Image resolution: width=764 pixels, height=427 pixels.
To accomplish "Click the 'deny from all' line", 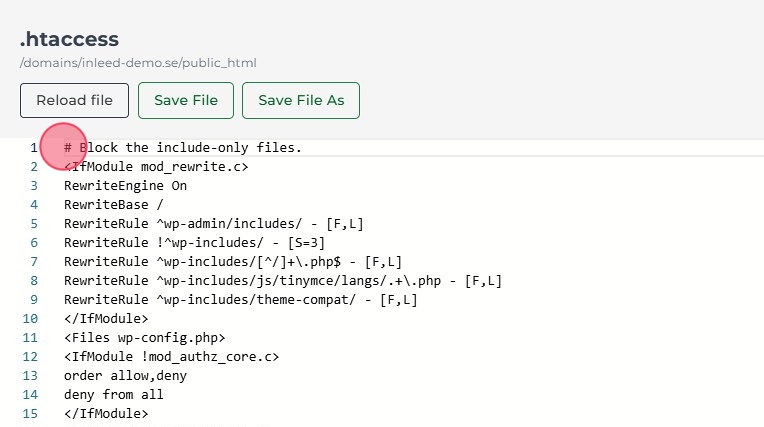I will 114,395.
